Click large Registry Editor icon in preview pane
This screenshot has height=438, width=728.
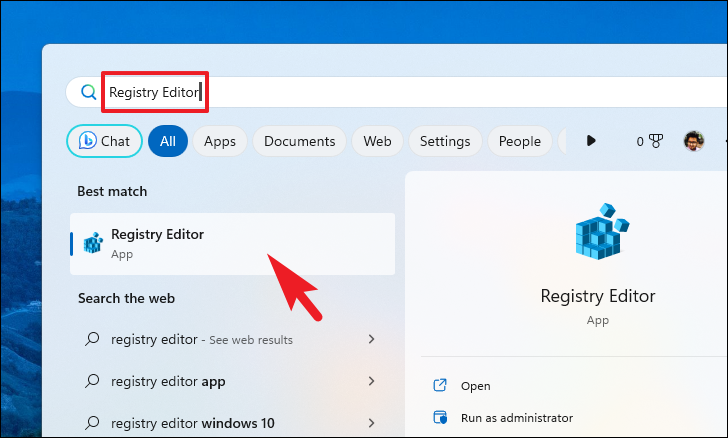[x=602, y=231]
